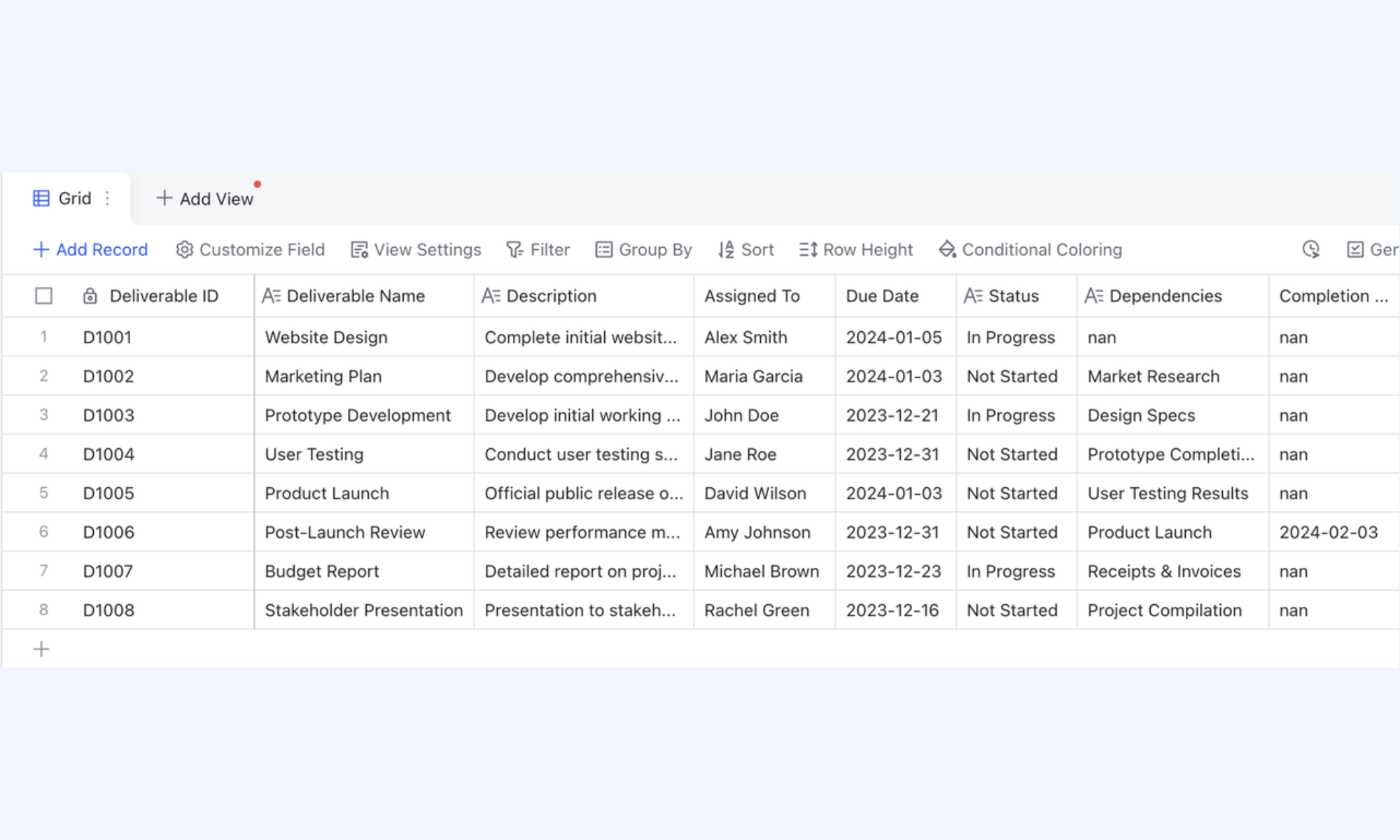
Task: Select the John Doe cell
Action: coord(764,415)
